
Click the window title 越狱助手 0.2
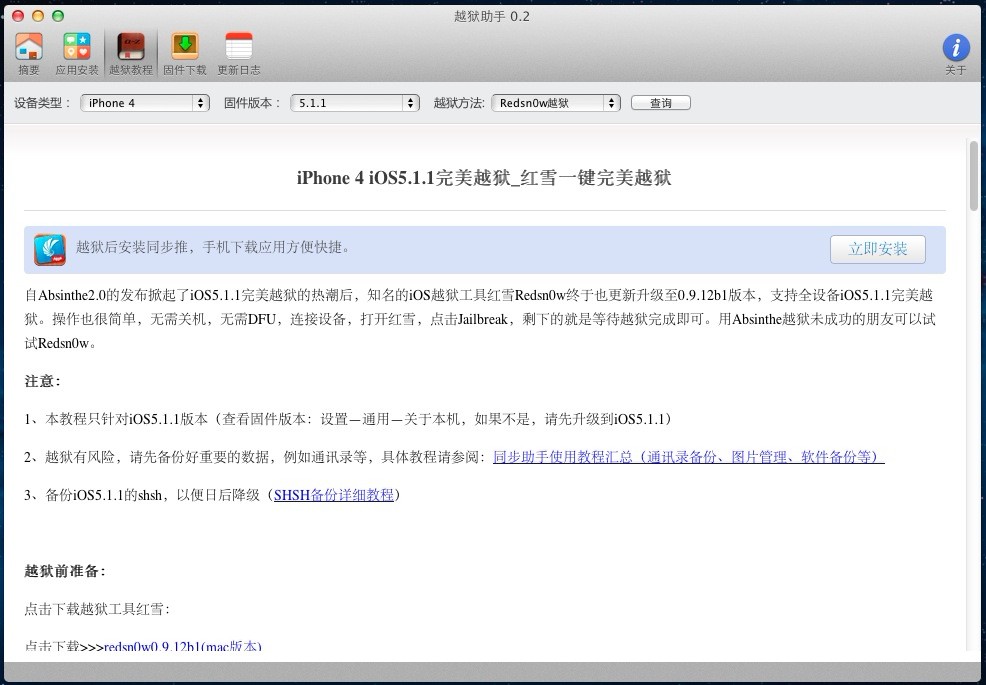pyautogui.click(x=492, y=16)
